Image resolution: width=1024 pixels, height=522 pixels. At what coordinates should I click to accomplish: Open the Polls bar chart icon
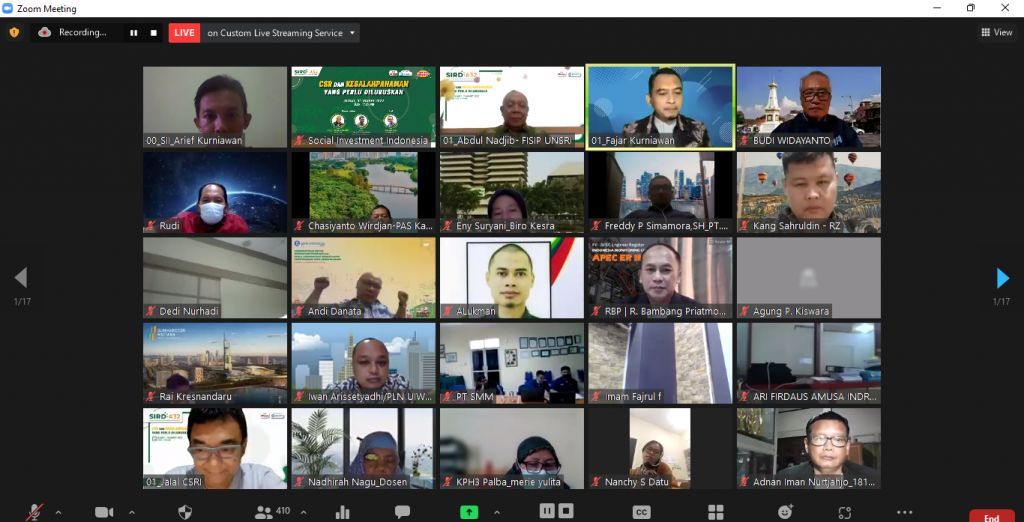[343, 512]
